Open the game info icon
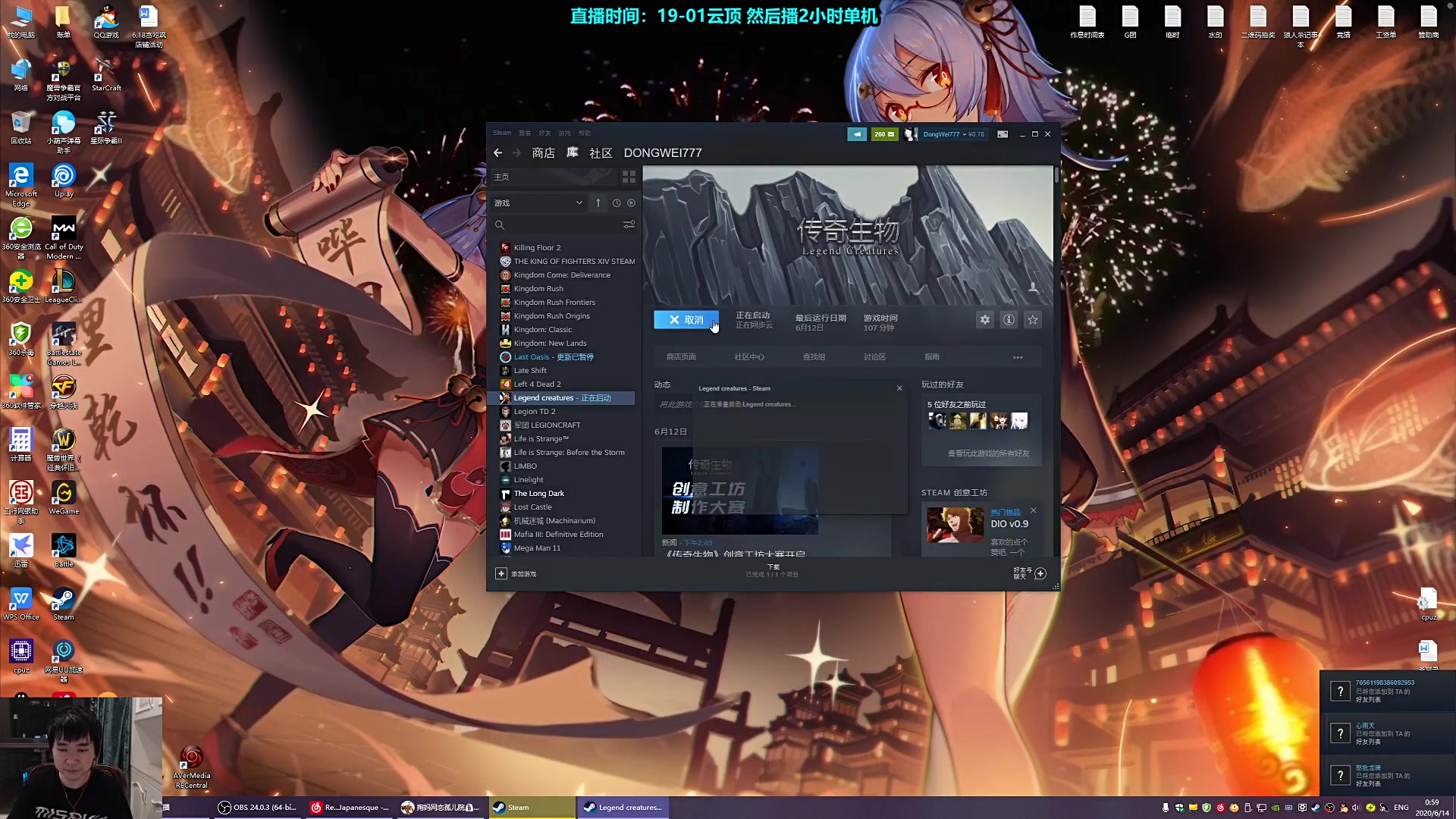The width and height of the screenshot is (1456, 819). [x=1009, y=320]
